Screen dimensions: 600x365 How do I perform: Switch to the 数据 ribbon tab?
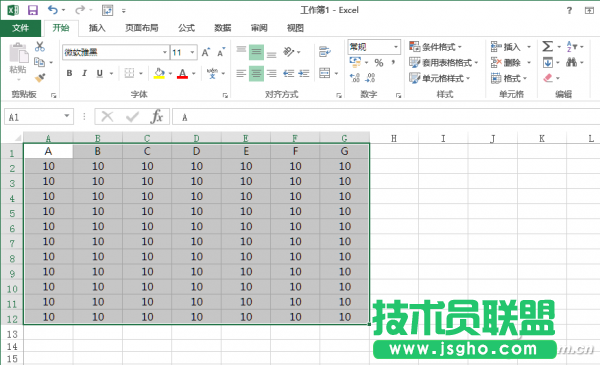click(223, 28)
